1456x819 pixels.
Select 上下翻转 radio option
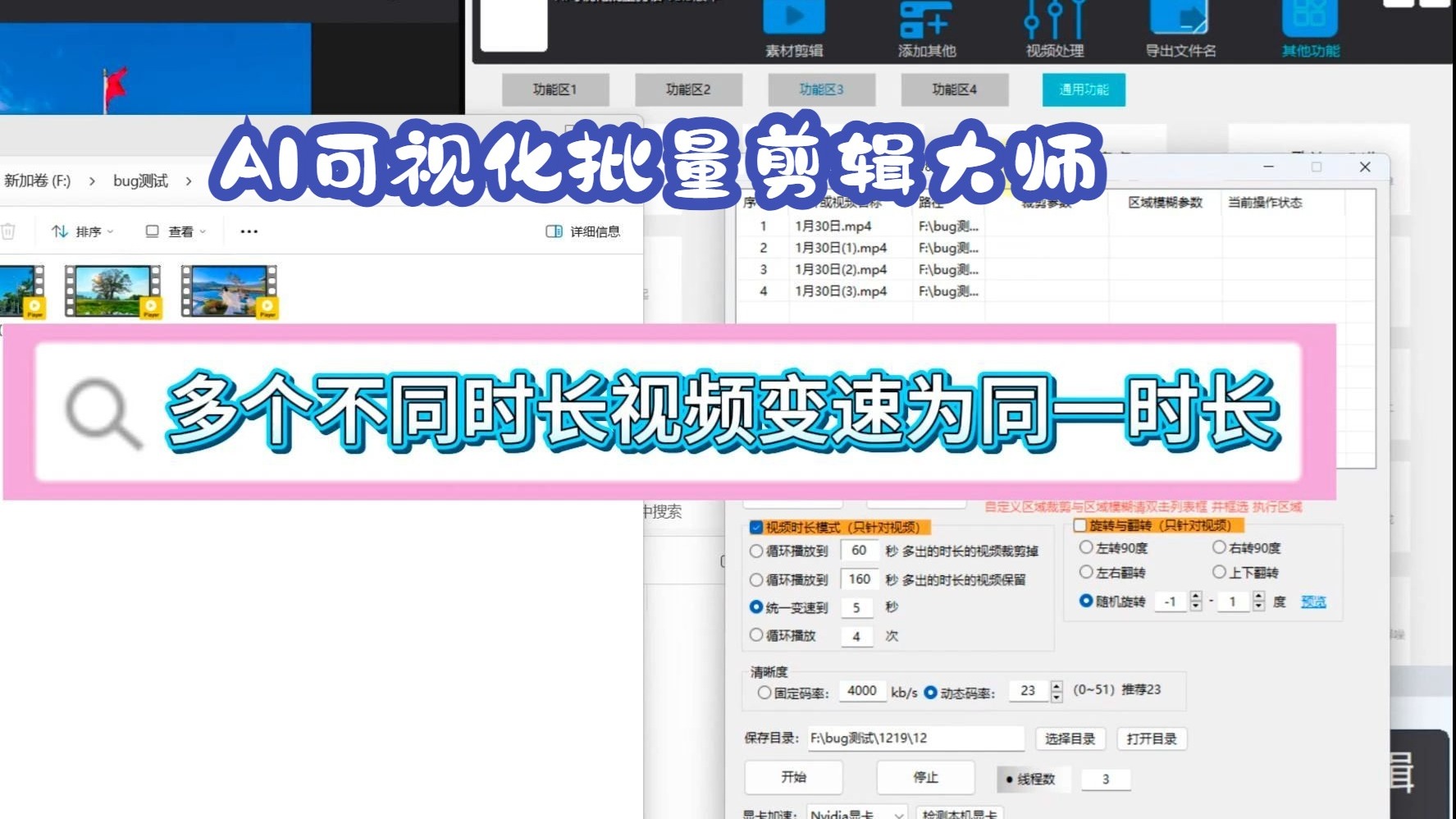1219,572
